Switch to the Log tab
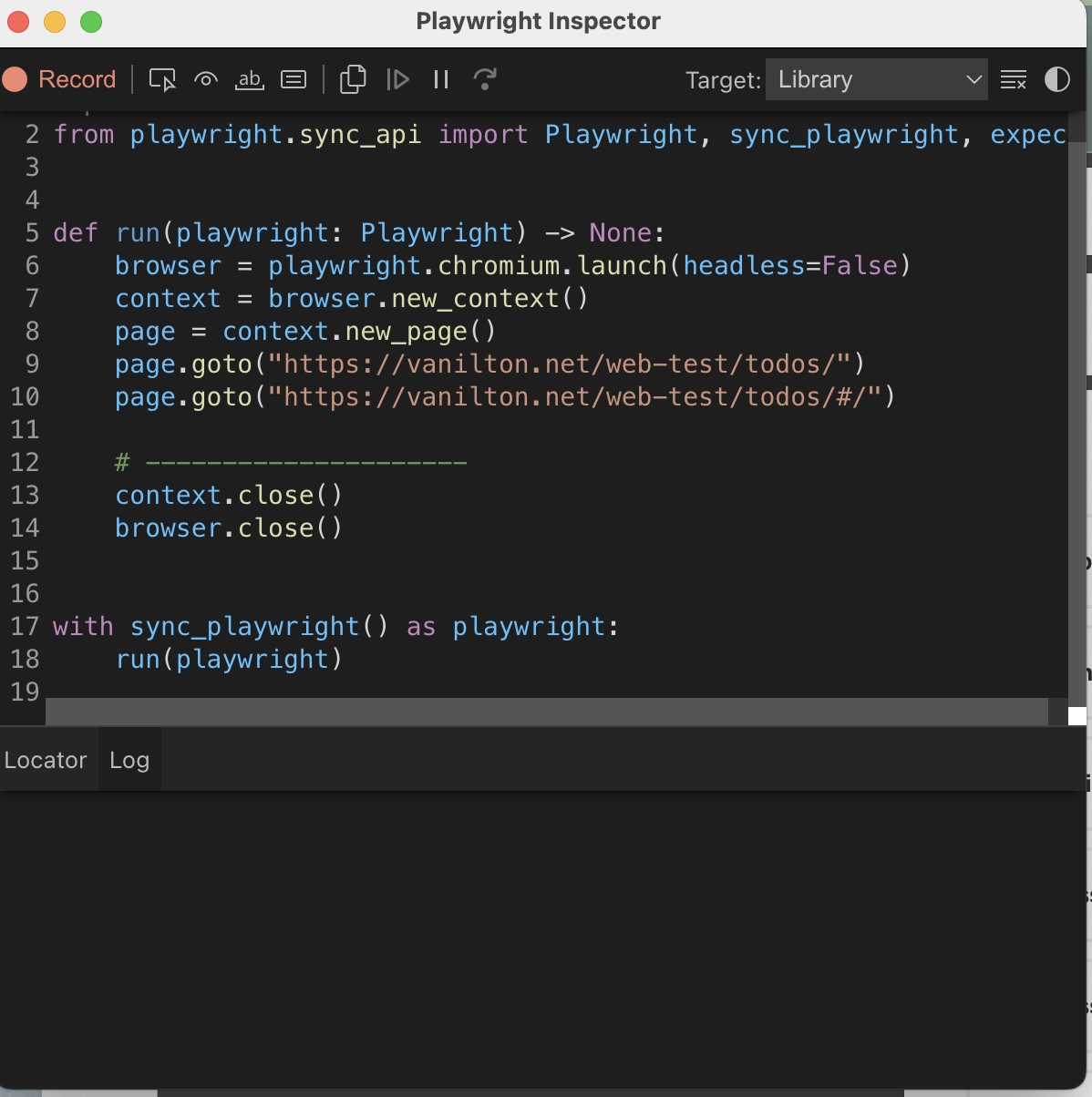This screenshot has width=1092, height=1097. pyautogui.click(x=129, y=760)
